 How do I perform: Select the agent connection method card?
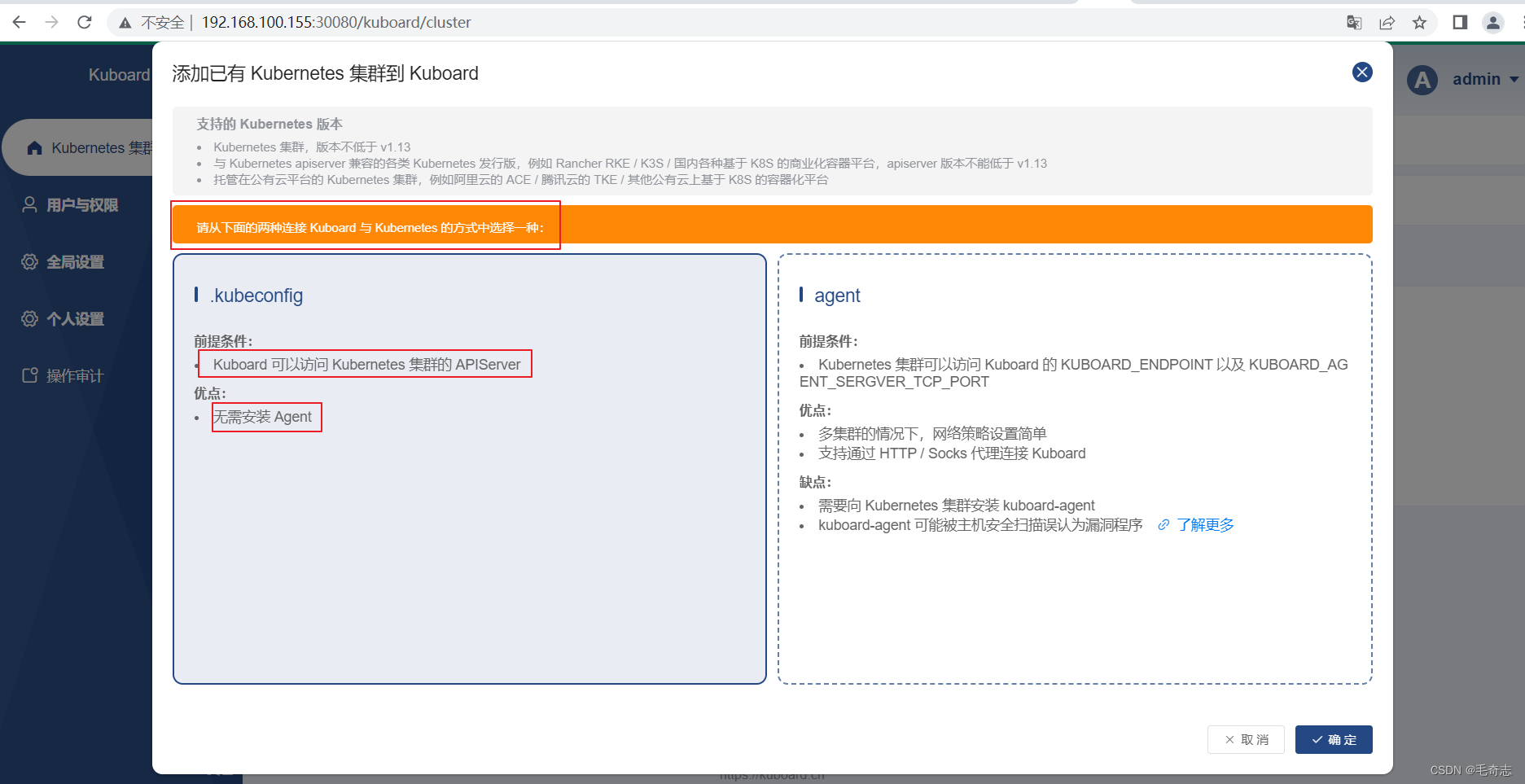(1075, 469)
